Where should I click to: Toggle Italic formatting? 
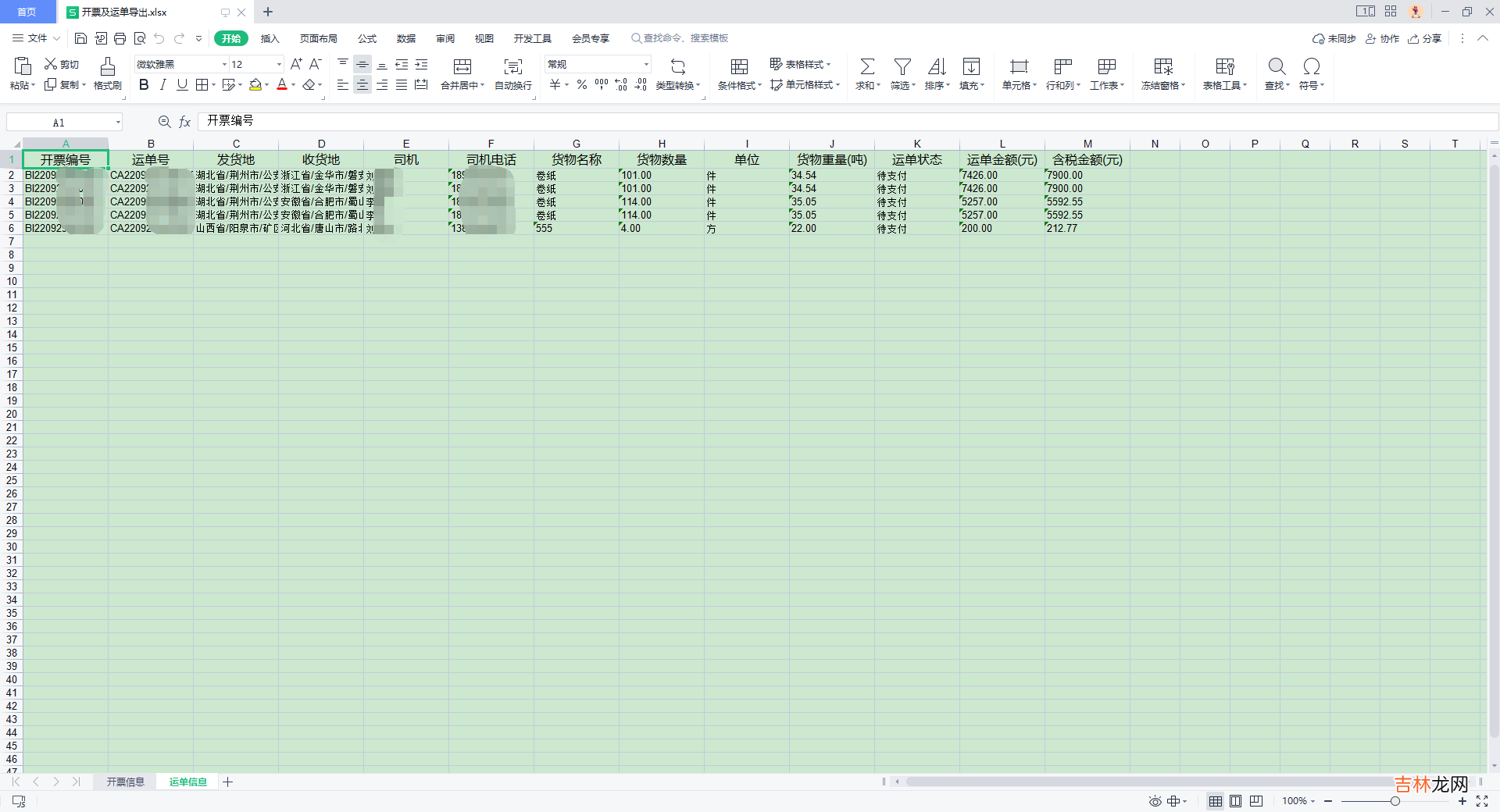coord(162,85)
